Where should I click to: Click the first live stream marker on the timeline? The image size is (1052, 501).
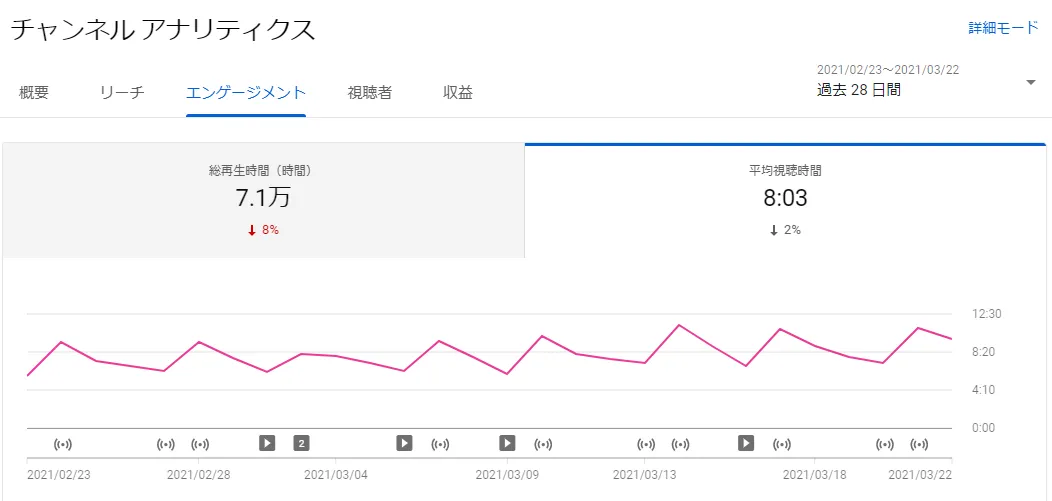coord(64,443)
